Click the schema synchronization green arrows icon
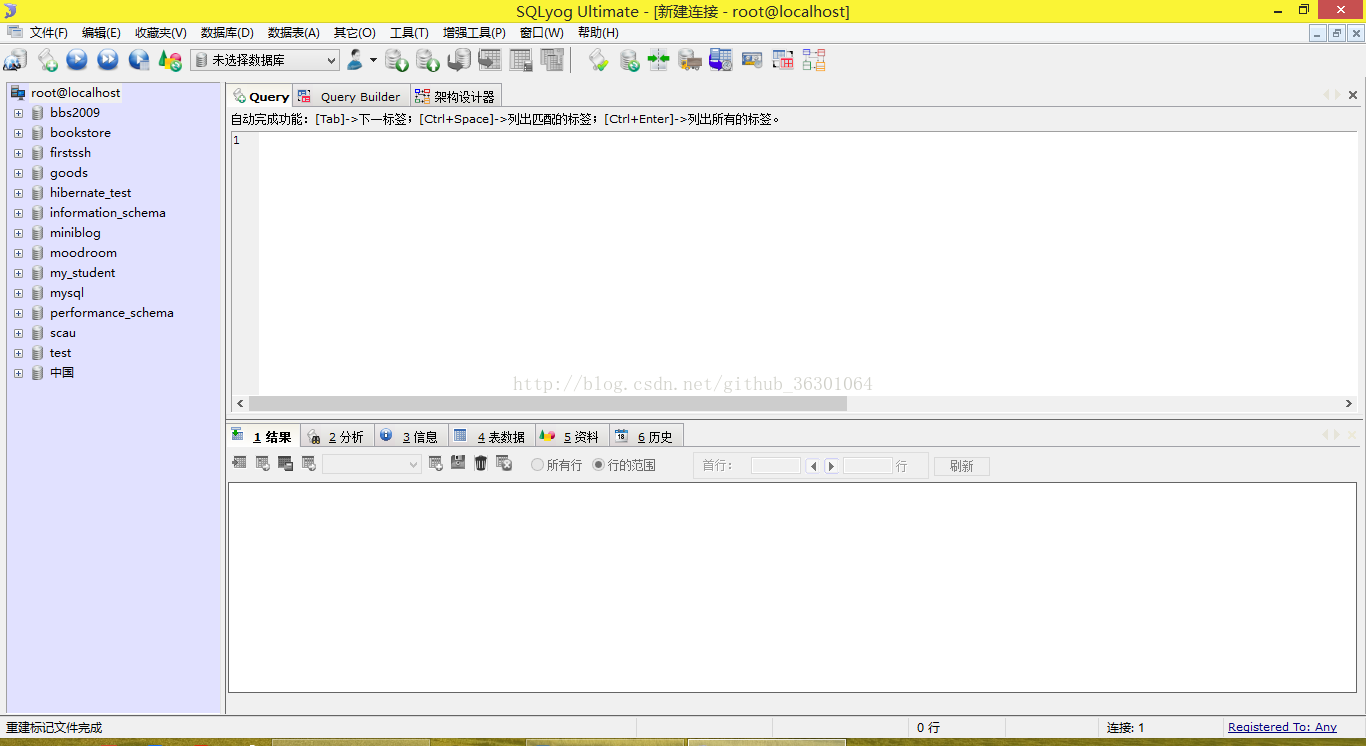The image size is (1366, 746). (658, 60)
